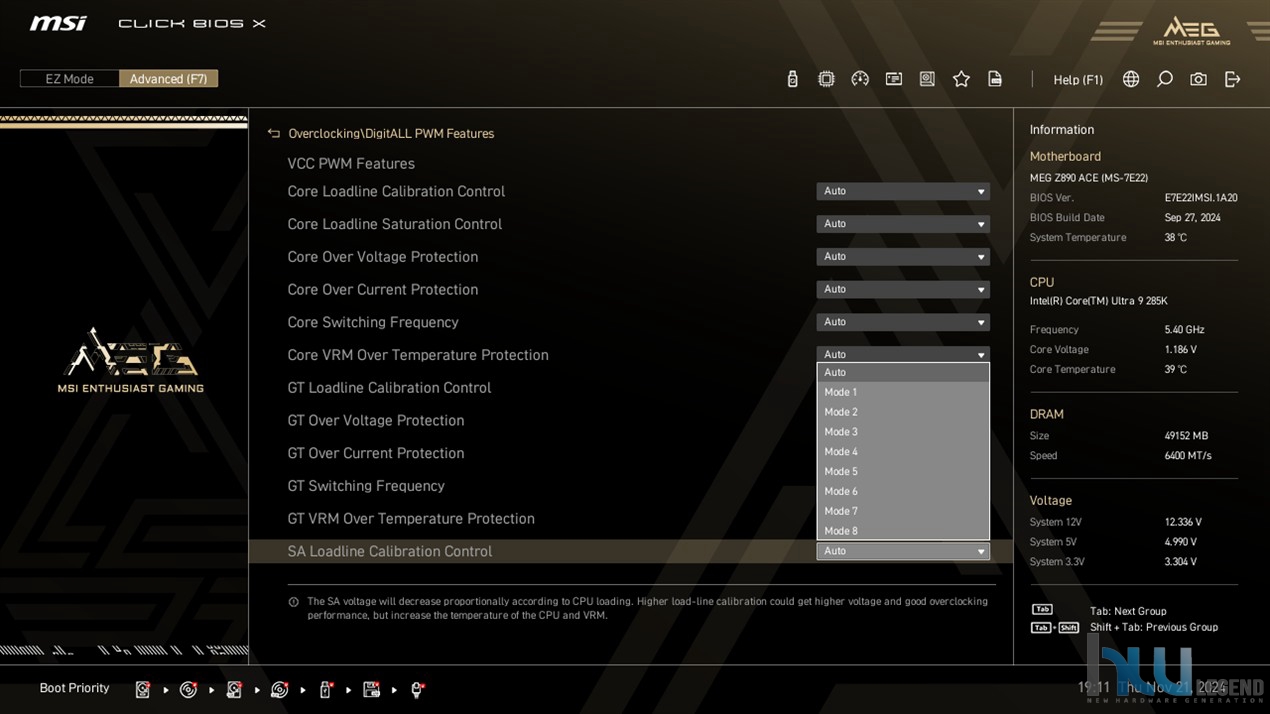Screen dimensions: 1270x714
Task: Open Core Over Current Protection dropdown
Action: pyautogui.click(x=903, y=290)
